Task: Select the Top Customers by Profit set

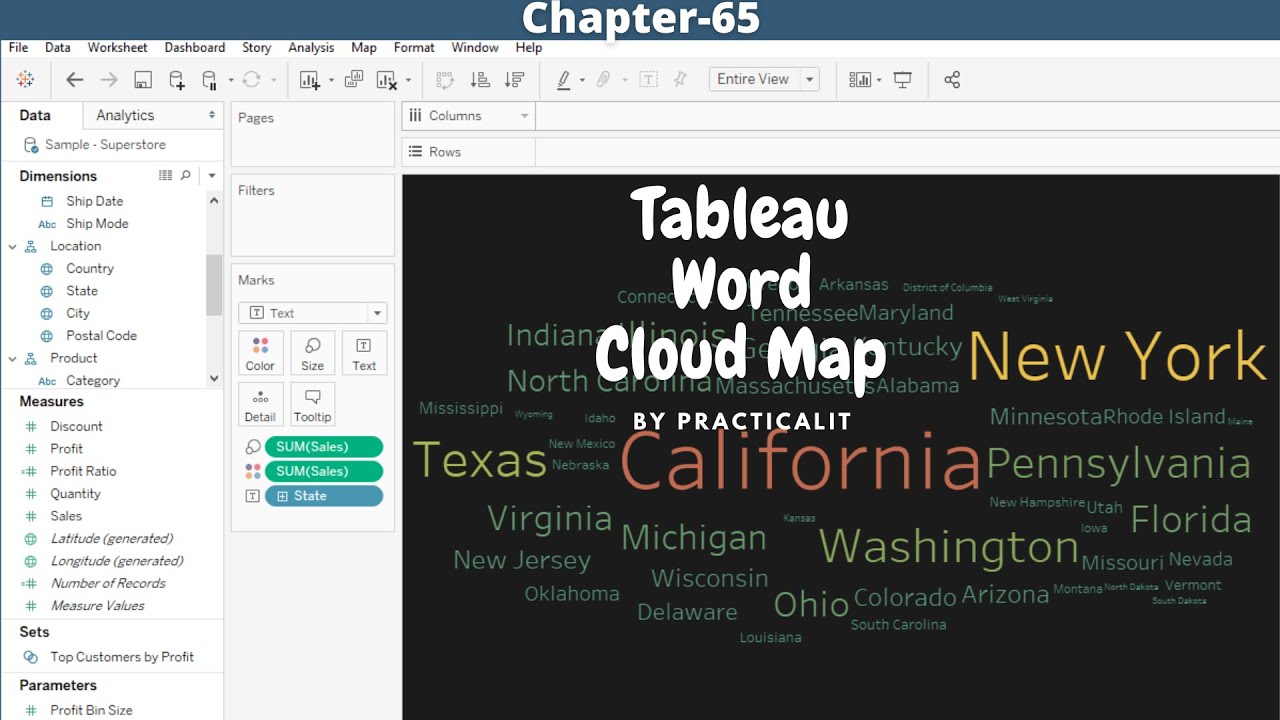Action: point(122,657)
